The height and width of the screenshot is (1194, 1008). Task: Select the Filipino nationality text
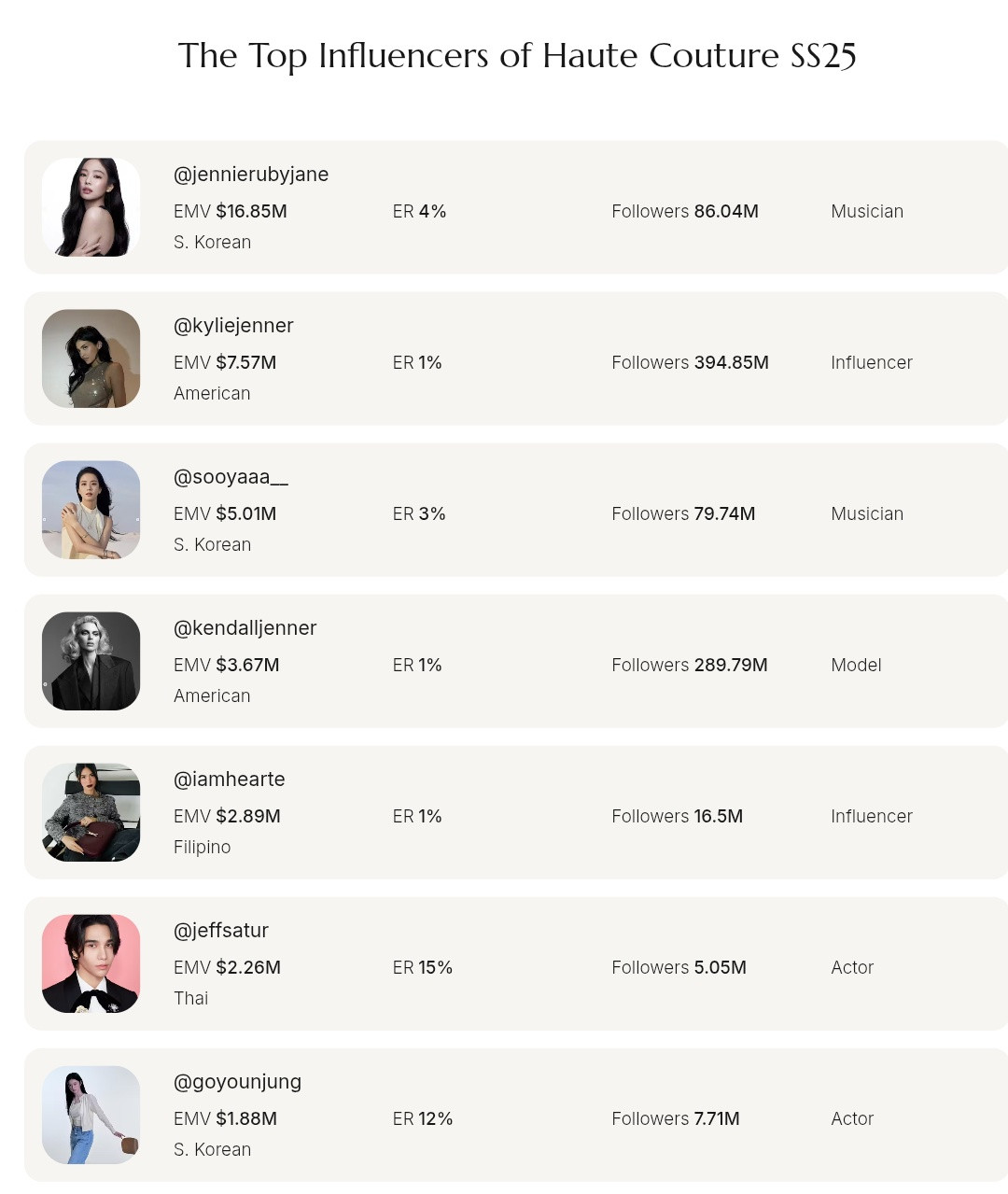pyautogui.click(x=203, y=848)
